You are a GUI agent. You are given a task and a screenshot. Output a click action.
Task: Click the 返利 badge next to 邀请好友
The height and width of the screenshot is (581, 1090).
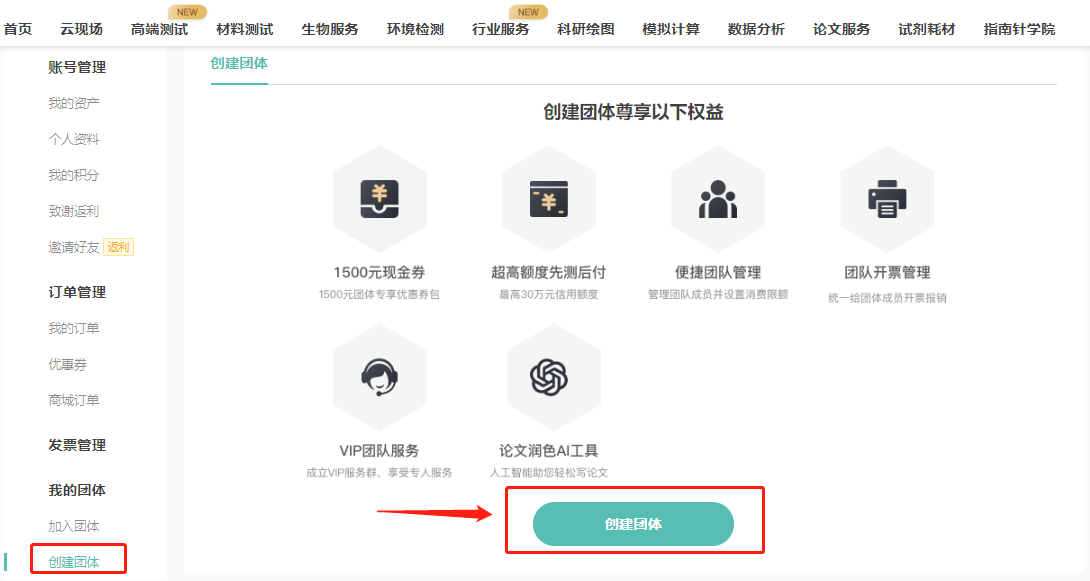117,246
